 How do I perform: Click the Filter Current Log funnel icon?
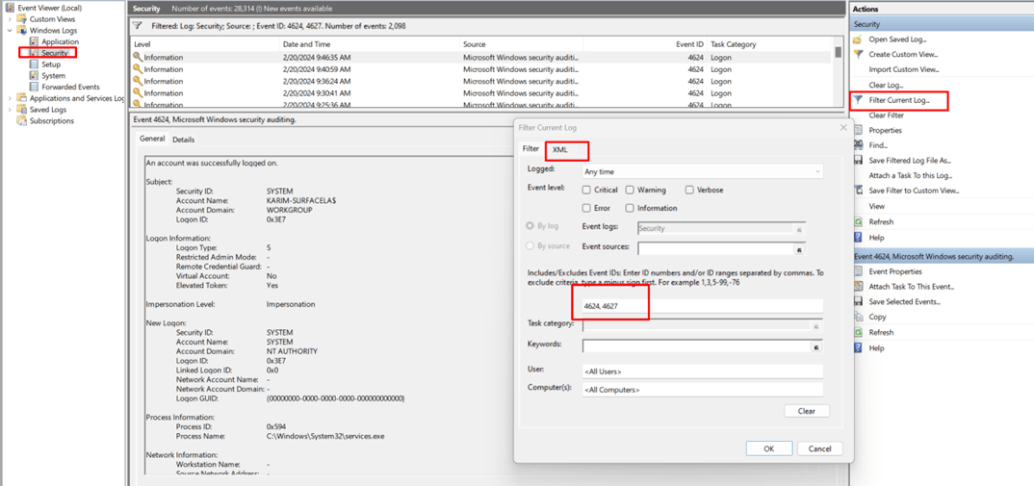click(858, 101)
